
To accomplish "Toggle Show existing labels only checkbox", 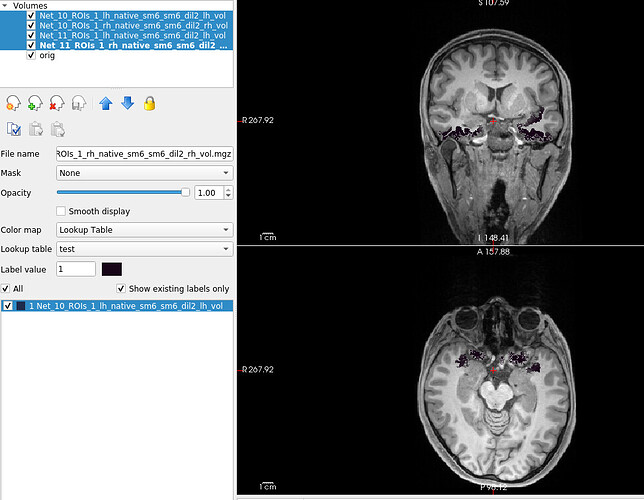I will click(x=121, y=288).
